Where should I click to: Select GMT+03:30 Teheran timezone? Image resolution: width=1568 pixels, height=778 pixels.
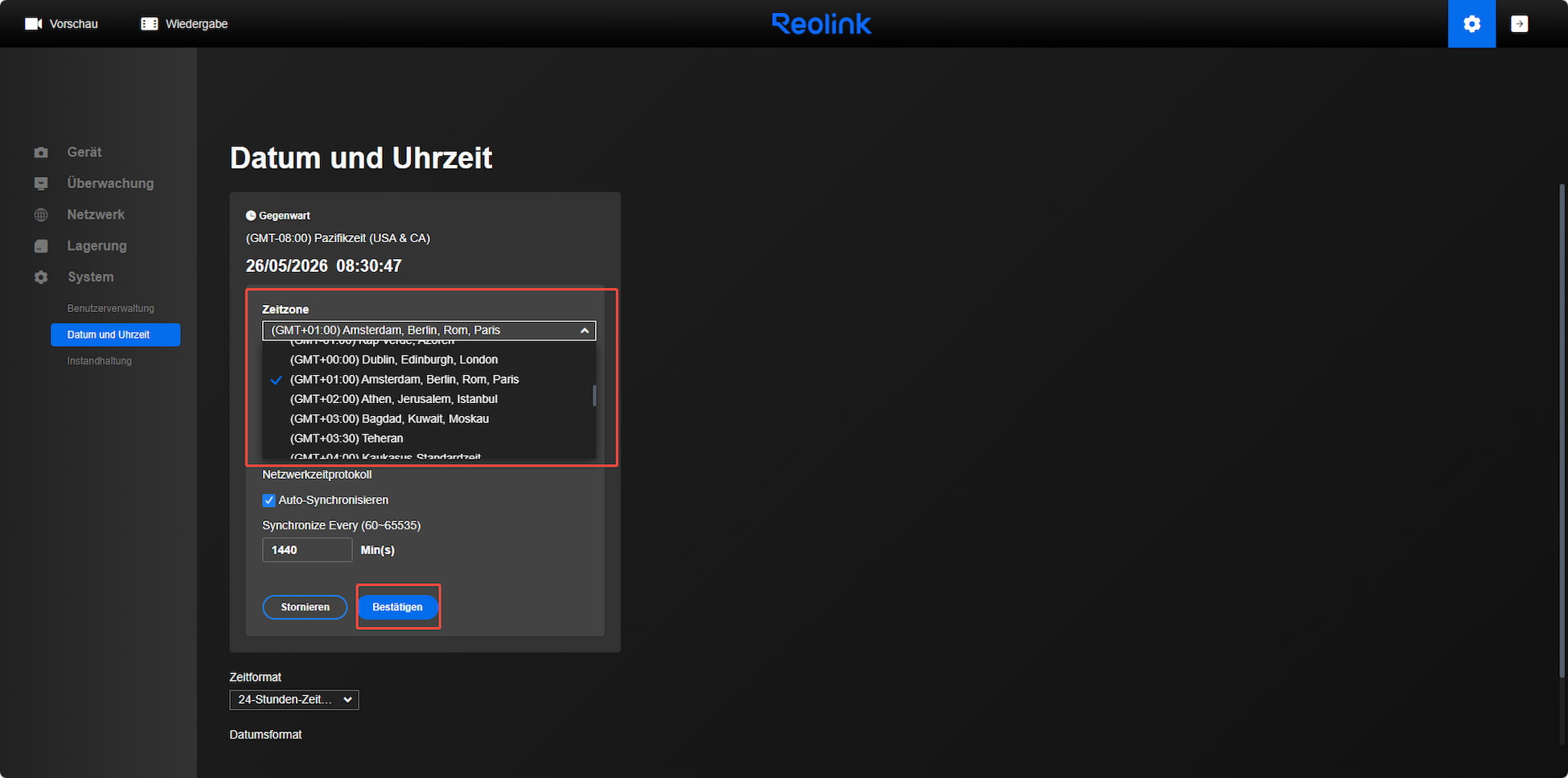click(x=347, y=438)
